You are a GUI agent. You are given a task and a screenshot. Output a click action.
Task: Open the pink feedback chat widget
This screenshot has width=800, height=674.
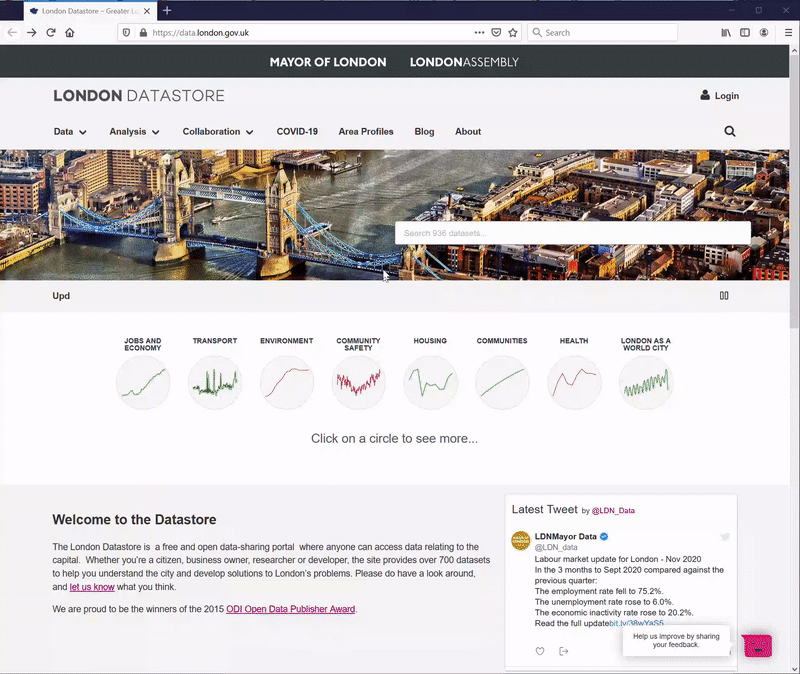(757, 646)
